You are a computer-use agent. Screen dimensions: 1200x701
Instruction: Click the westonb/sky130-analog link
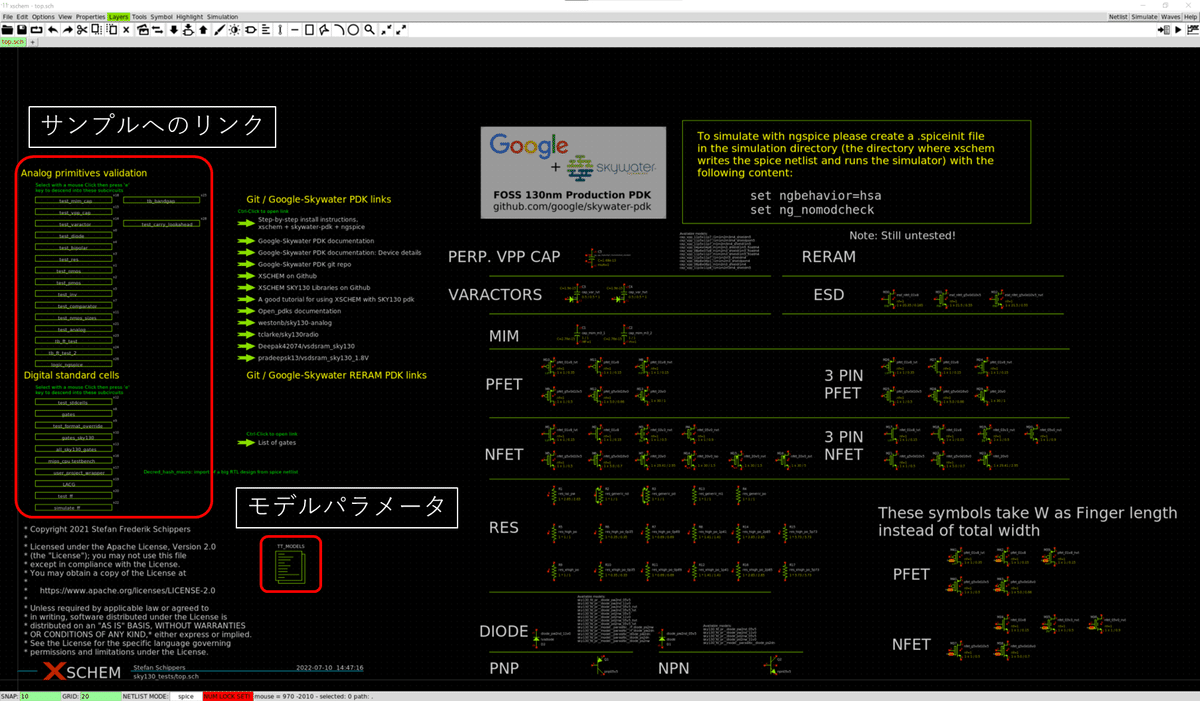pos(295,322)
